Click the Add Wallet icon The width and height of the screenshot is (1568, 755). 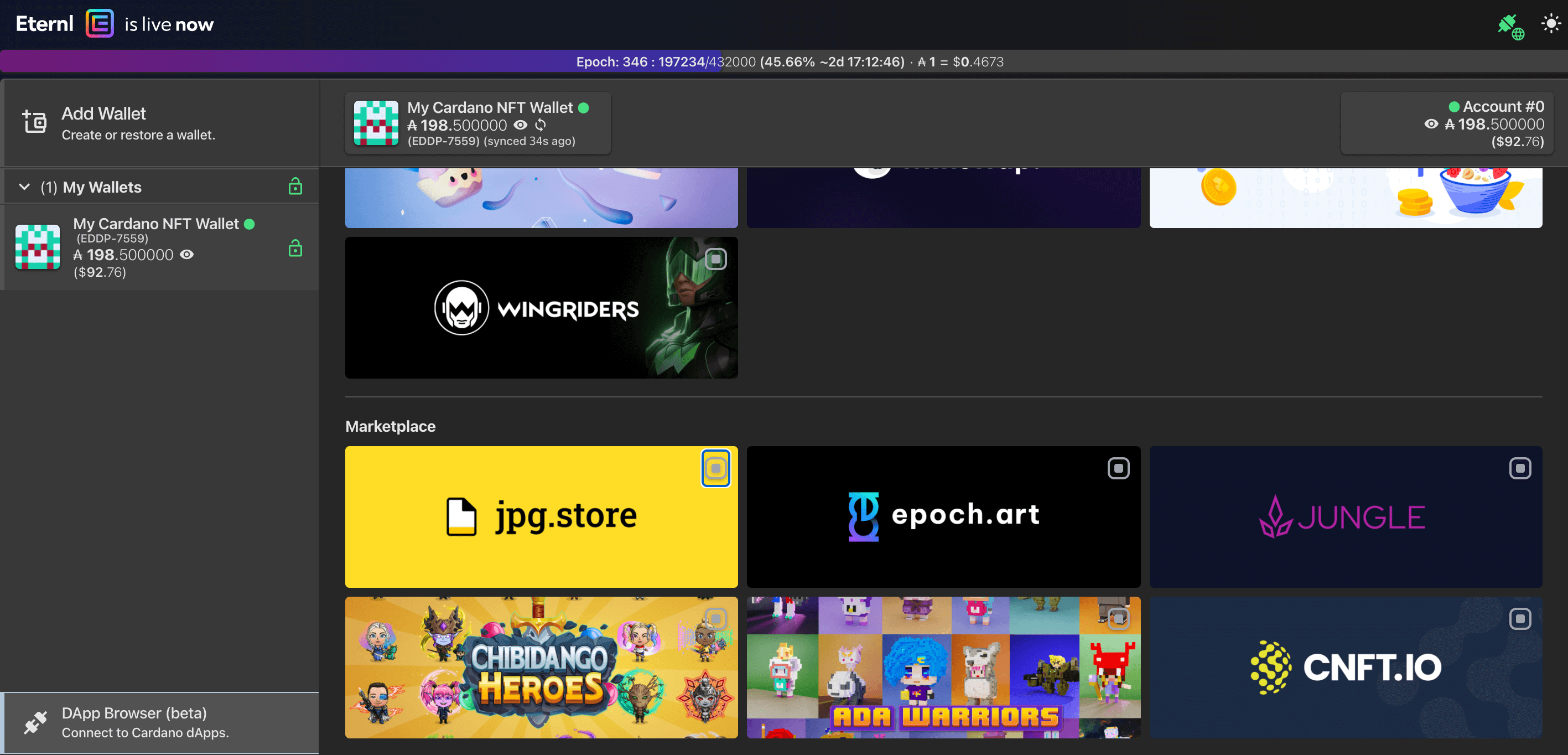35,121
